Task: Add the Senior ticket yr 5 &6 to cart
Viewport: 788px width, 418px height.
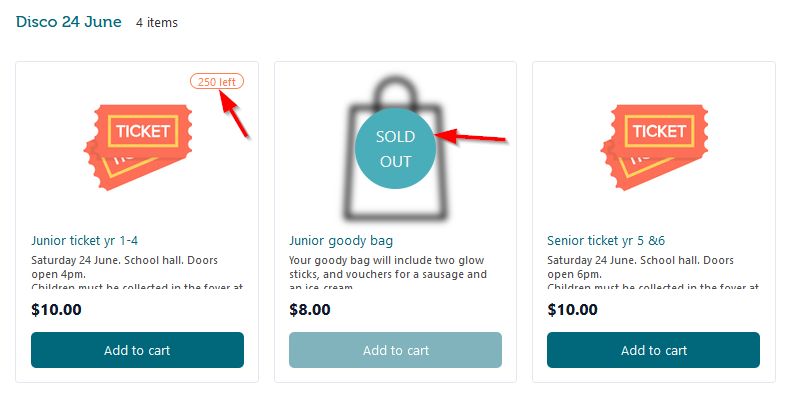Action: pyautogui.click(x=653, y=350)
